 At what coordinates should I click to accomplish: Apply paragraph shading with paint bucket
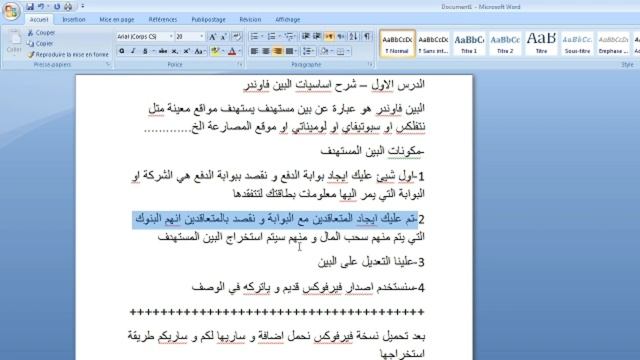[324, 51]
